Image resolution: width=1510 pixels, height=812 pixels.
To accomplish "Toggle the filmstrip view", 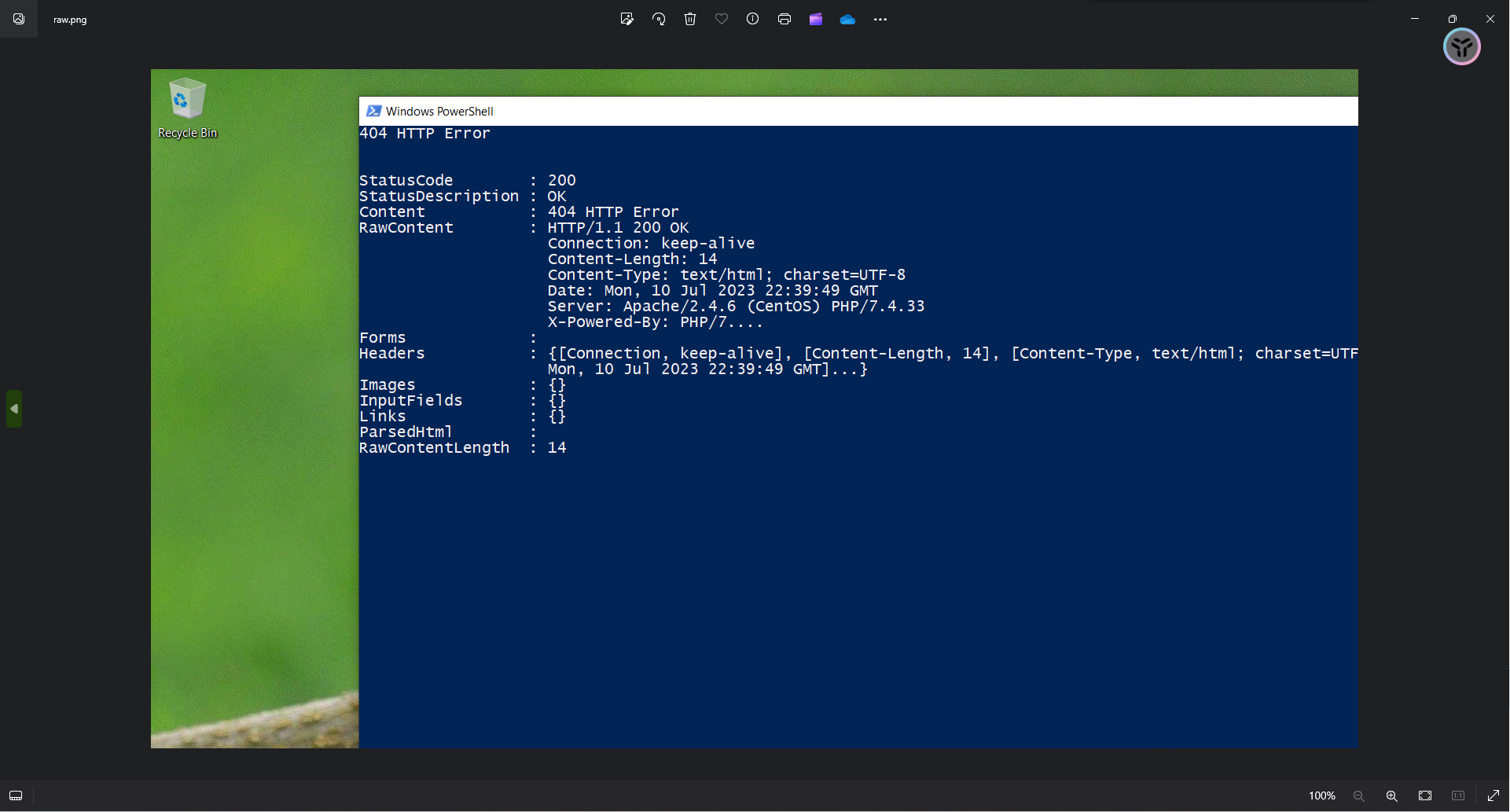I will [15, 795].
